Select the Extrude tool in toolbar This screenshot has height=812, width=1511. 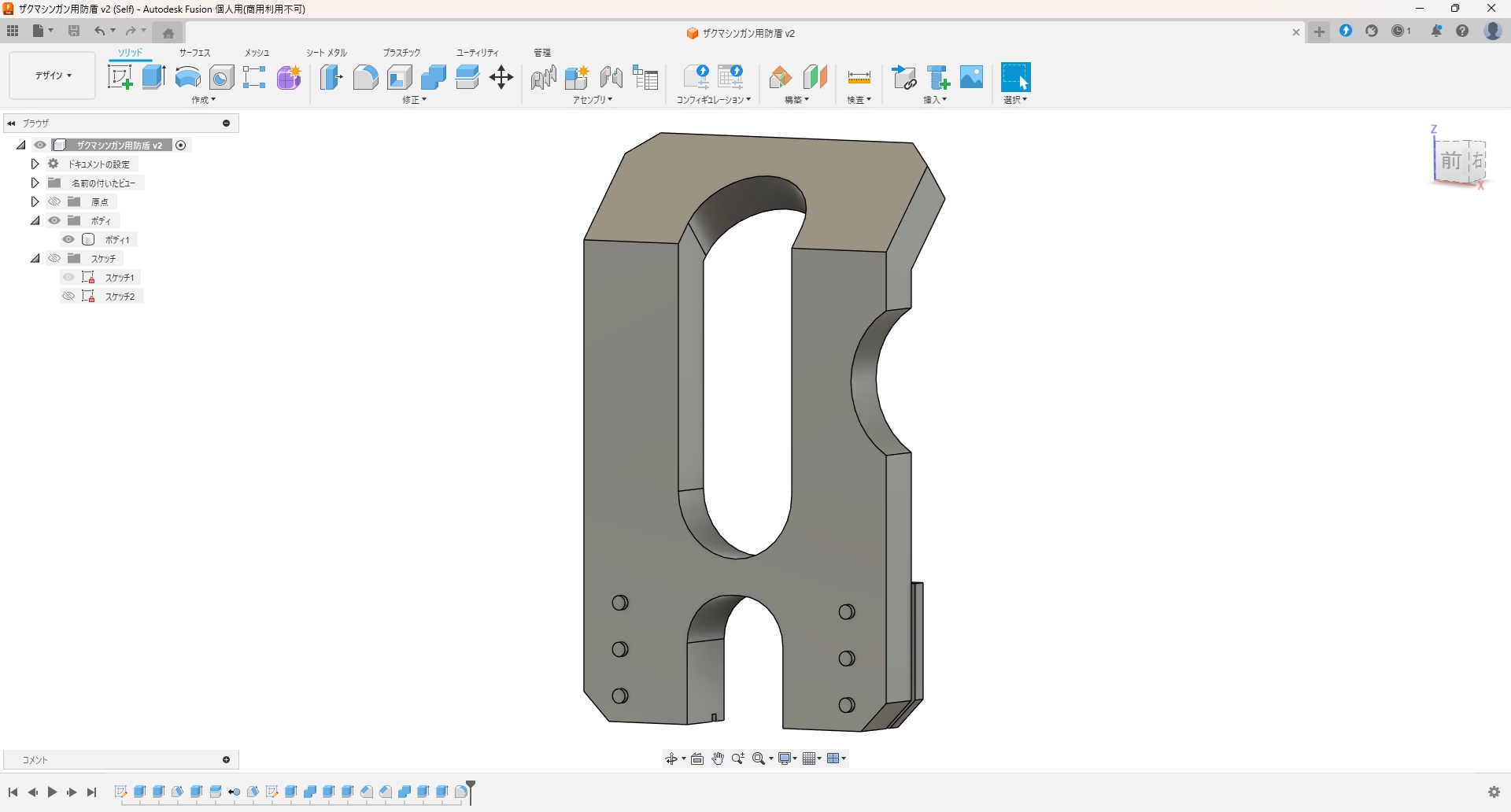pos(153,77)
